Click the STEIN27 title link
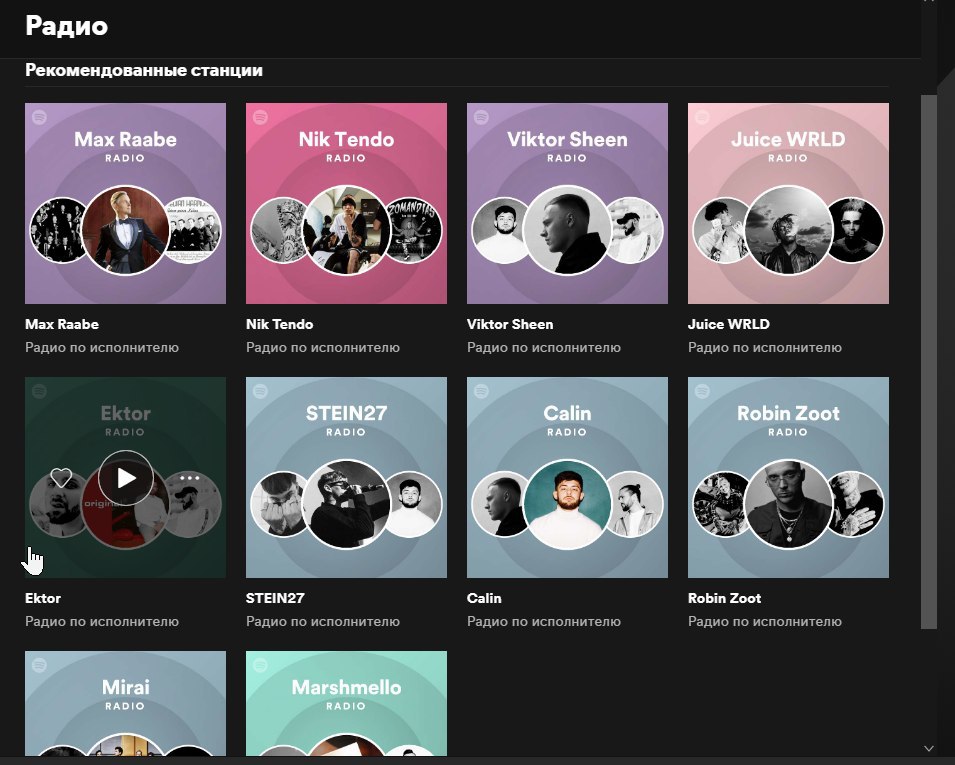 pyautogui.click(x=275, y=598)
